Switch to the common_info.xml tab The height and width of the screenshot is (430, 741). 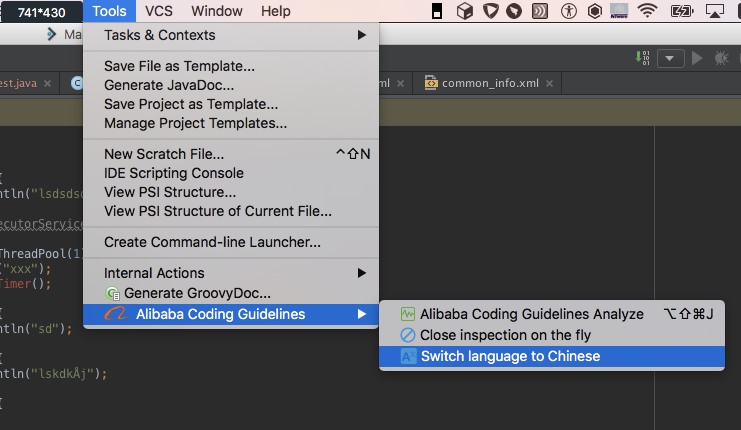pyautogui.click(x=483, y=83)
